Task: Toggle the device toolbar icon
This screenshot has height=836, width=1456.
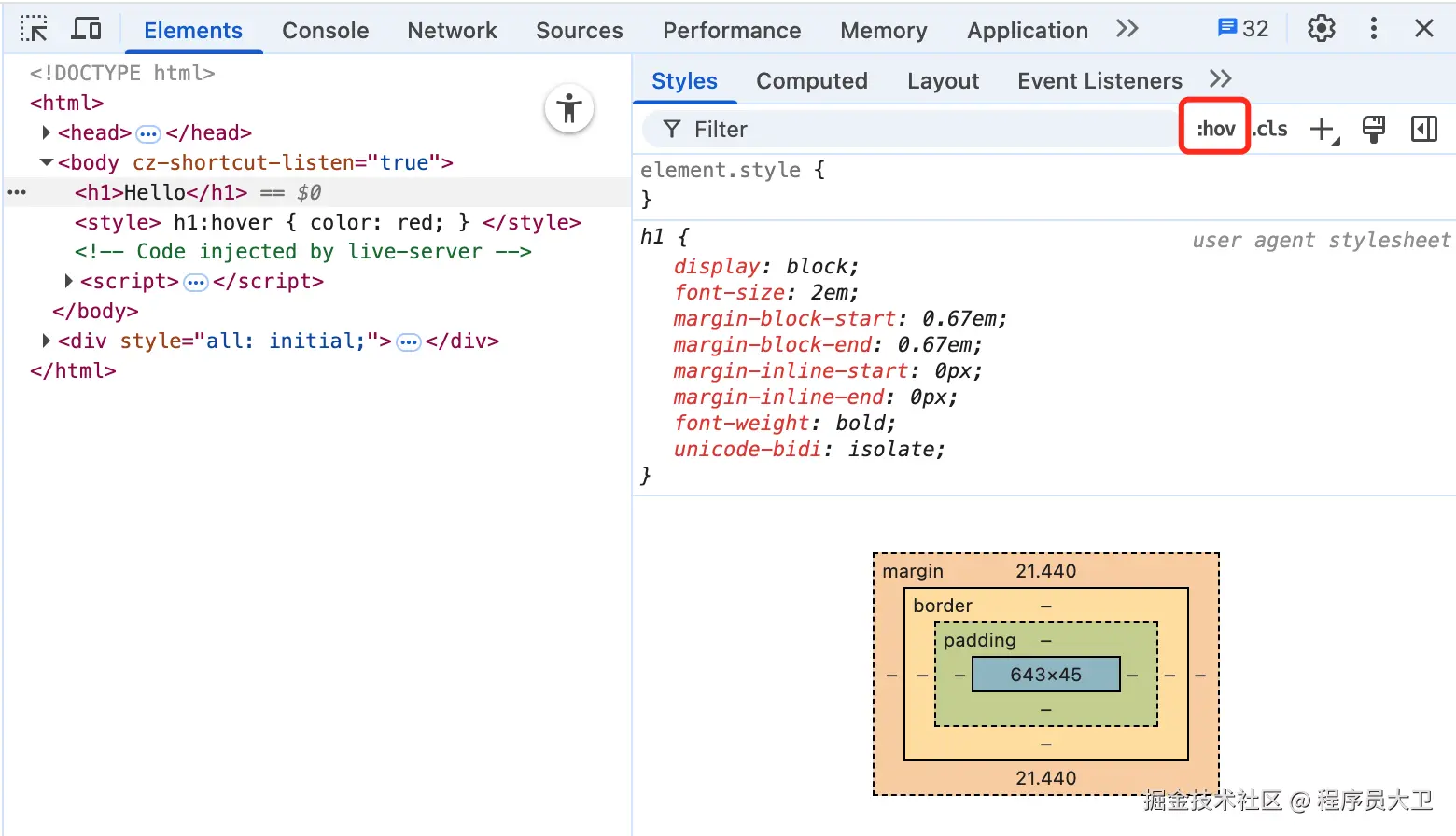Action: tap(86, 29)
